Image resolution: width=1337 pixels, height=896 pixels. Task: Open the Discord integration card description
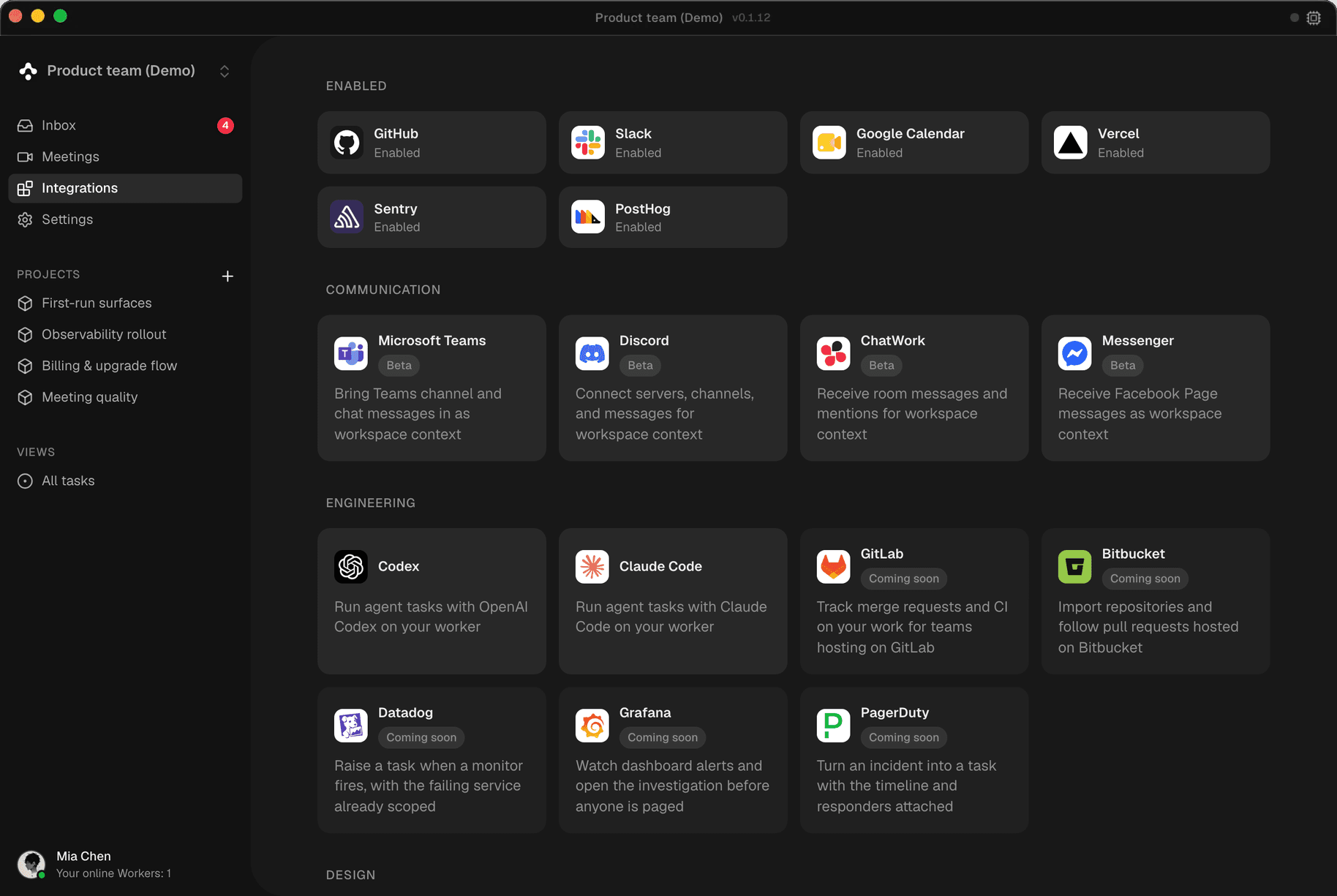coord(665,414)
